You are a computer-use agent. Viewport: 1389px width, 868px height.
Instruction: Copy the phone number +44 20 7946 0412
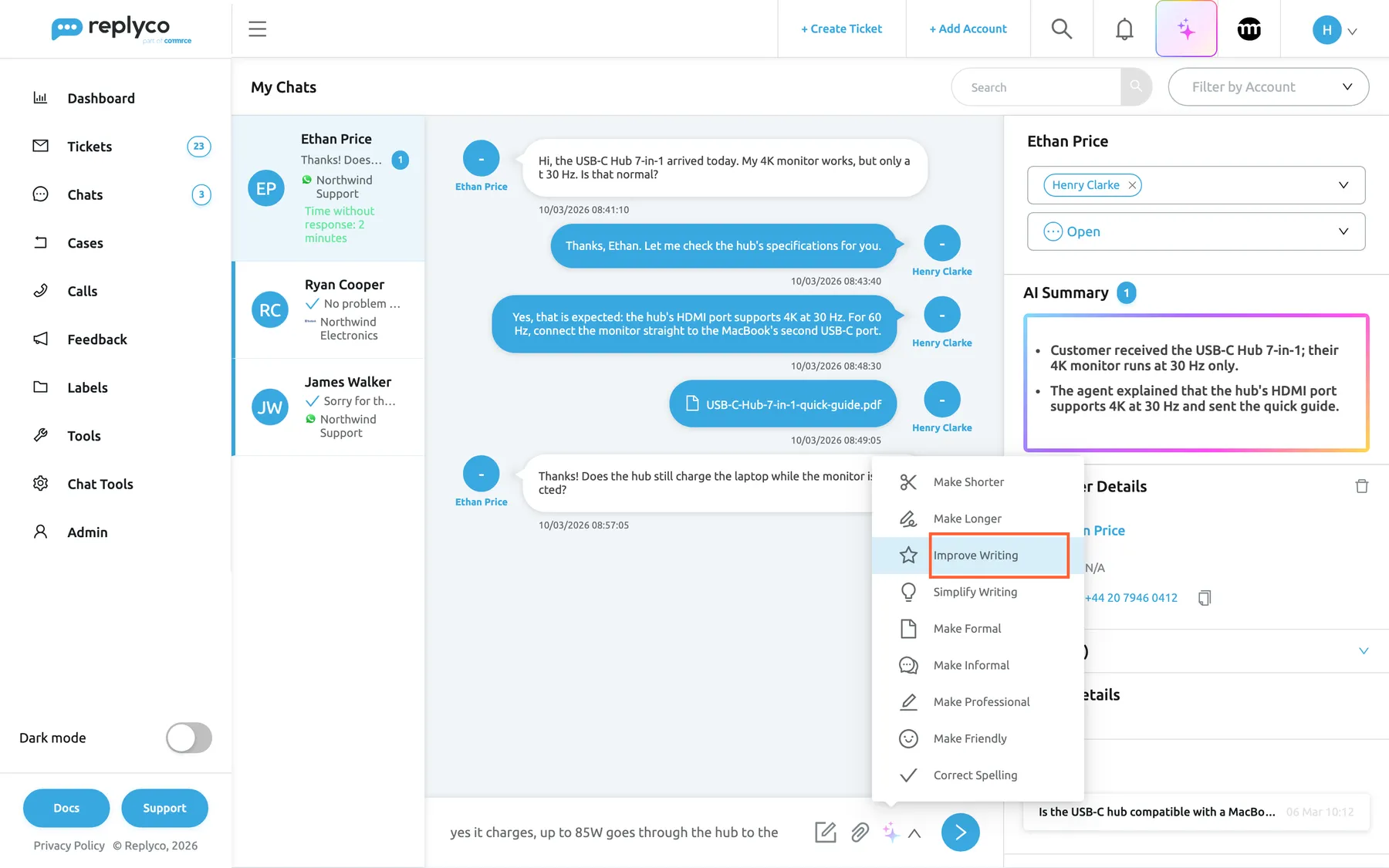1204,598
